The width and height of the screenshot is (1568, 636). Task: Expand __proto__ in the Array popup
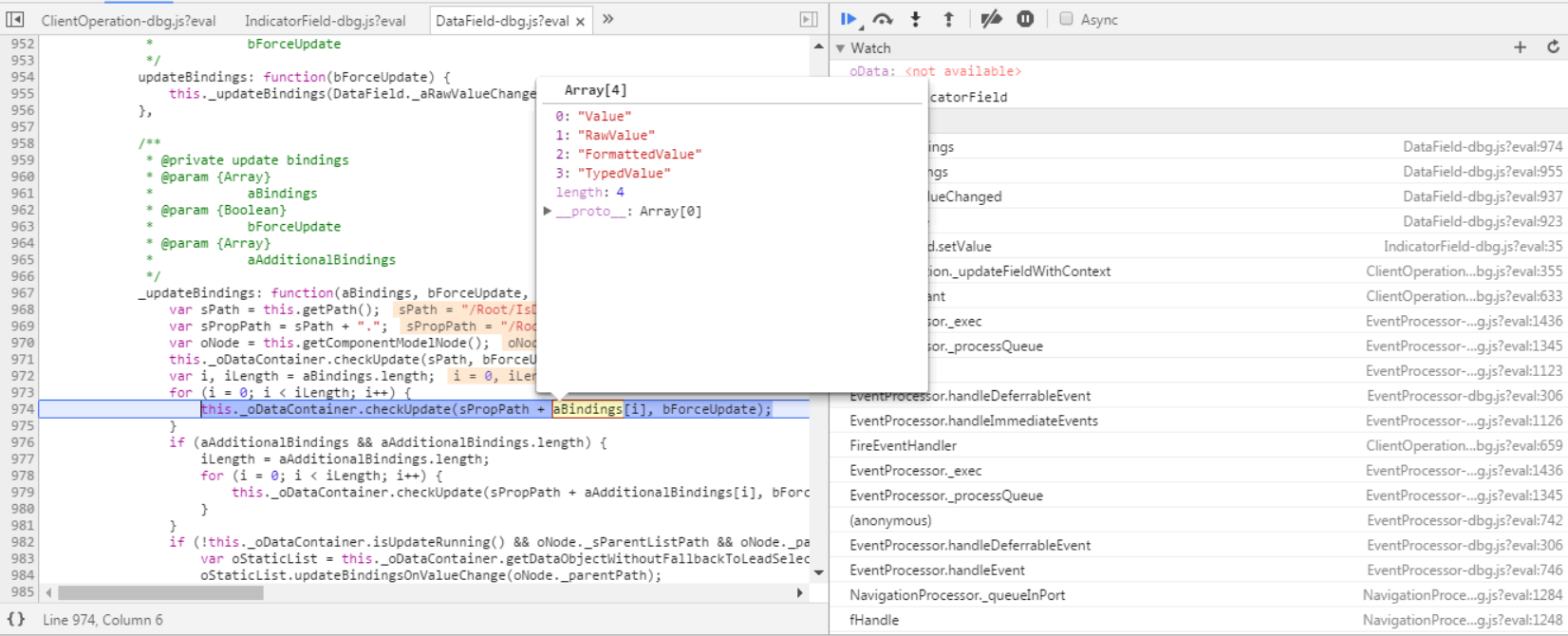pos(547,212)
